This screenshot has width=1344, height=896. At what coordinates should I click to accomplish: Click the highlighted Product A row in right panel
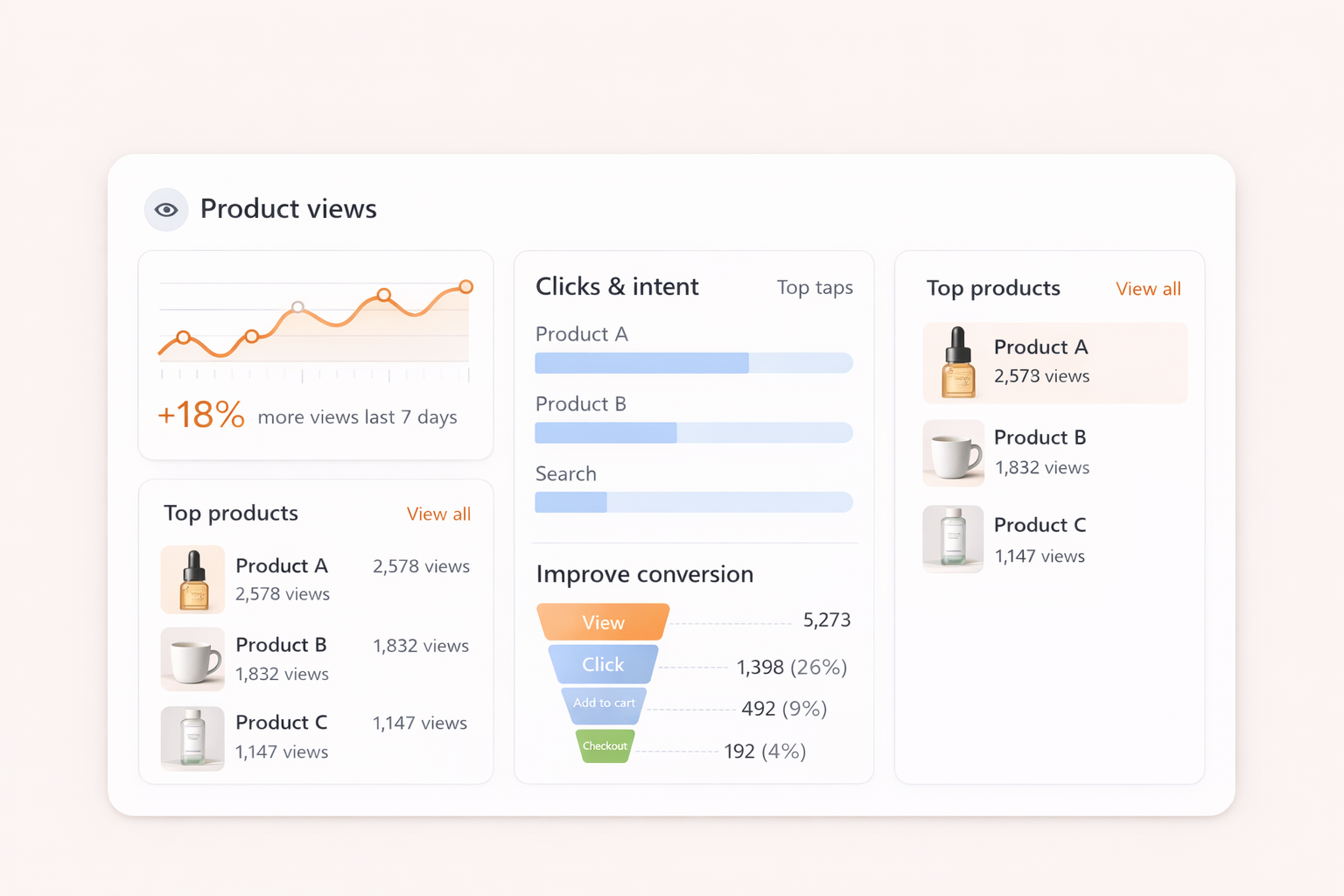coord(1054,362)
